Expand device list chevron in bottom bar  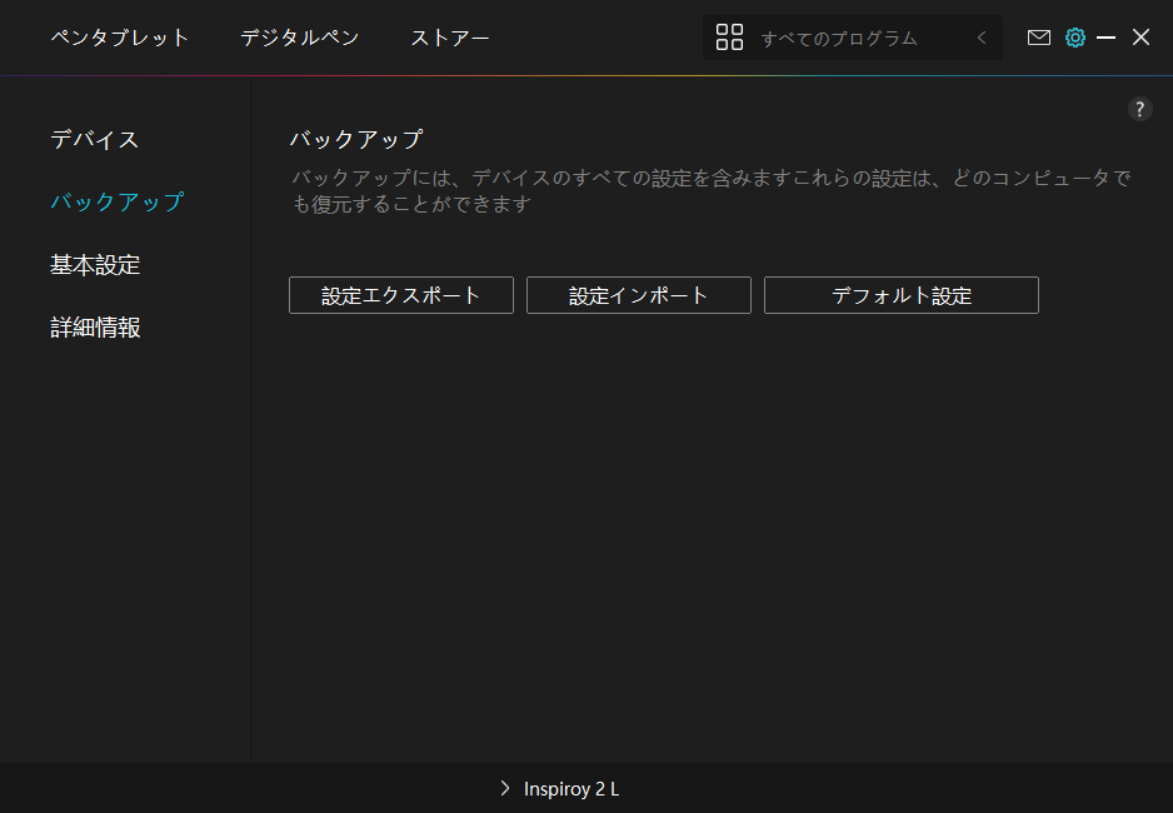pyautogui.click(x=505, y=789)
